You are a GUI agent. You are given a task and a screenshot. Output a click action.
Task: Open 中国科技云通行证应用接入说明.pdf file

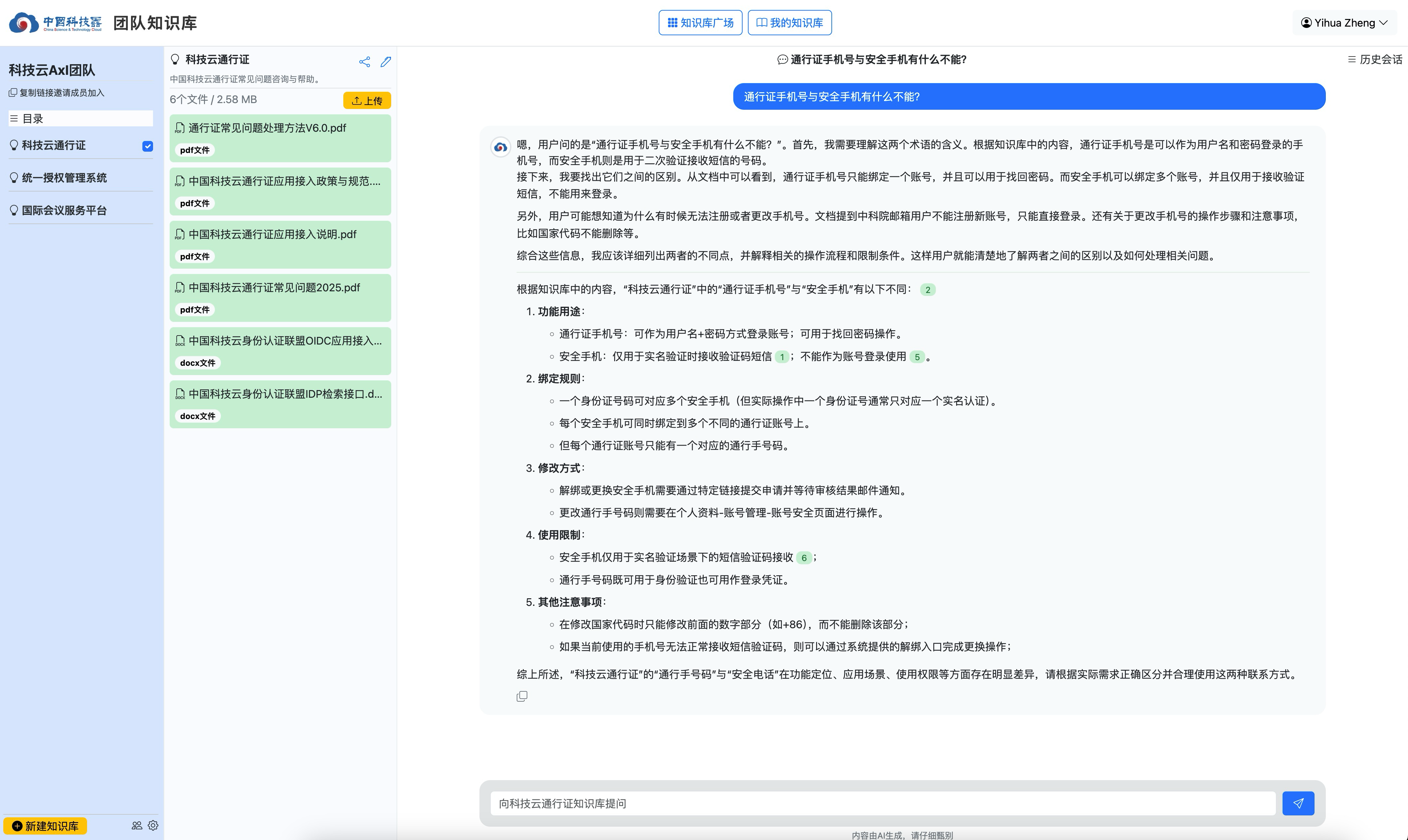[280, 244]
